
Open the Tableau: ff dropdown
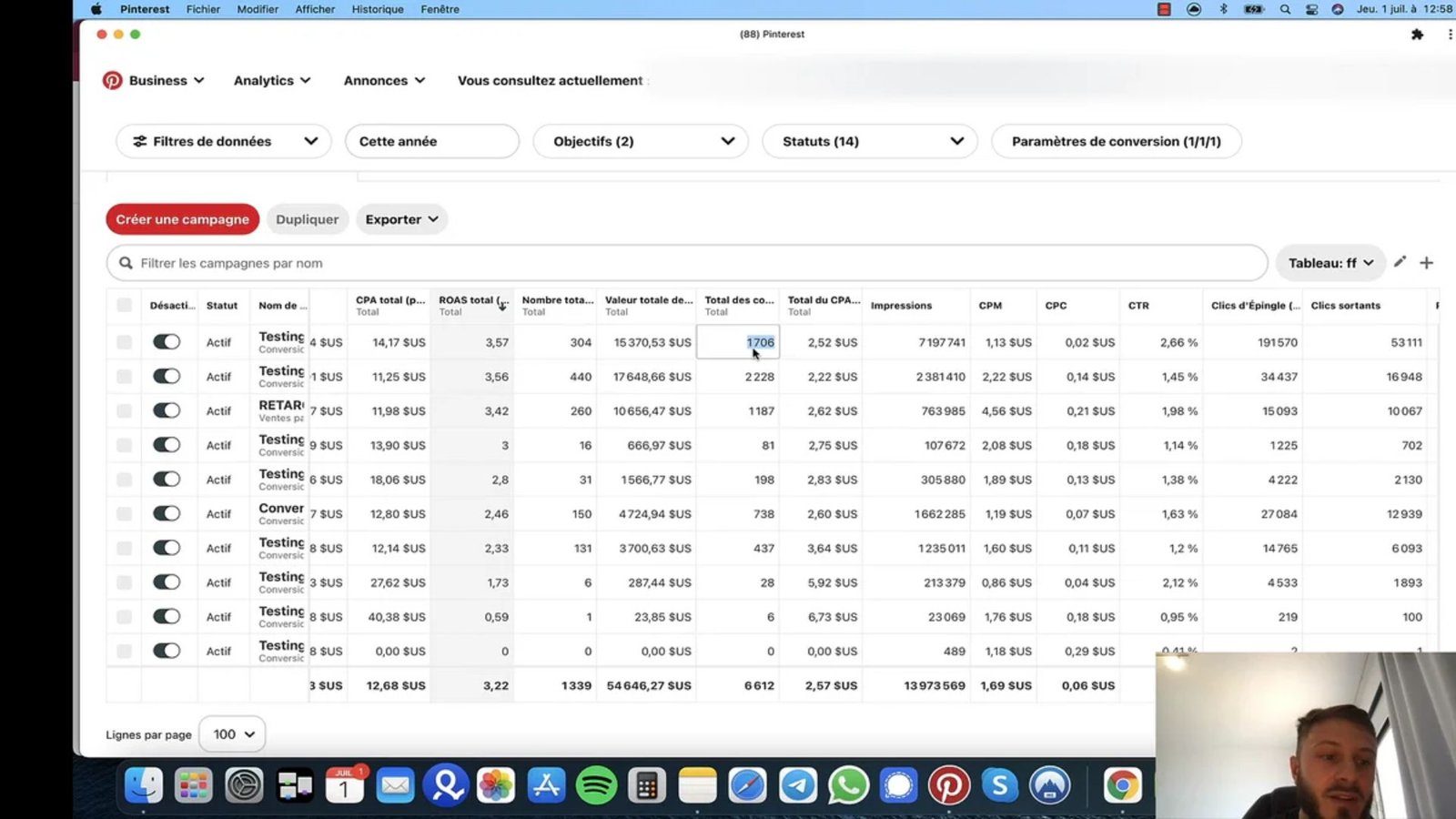[x=1330, y=263]
